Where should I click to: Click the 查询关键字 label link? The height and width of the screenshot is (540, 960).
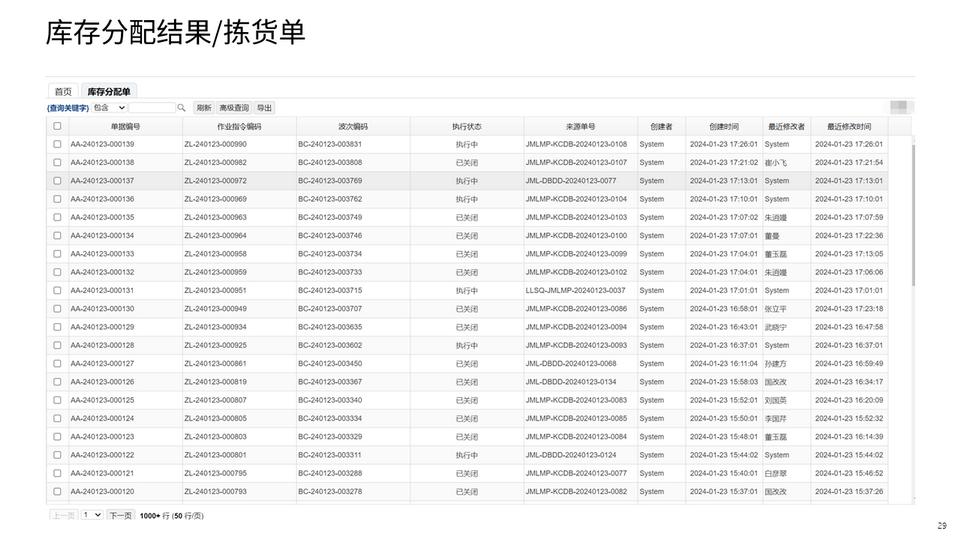68,108
